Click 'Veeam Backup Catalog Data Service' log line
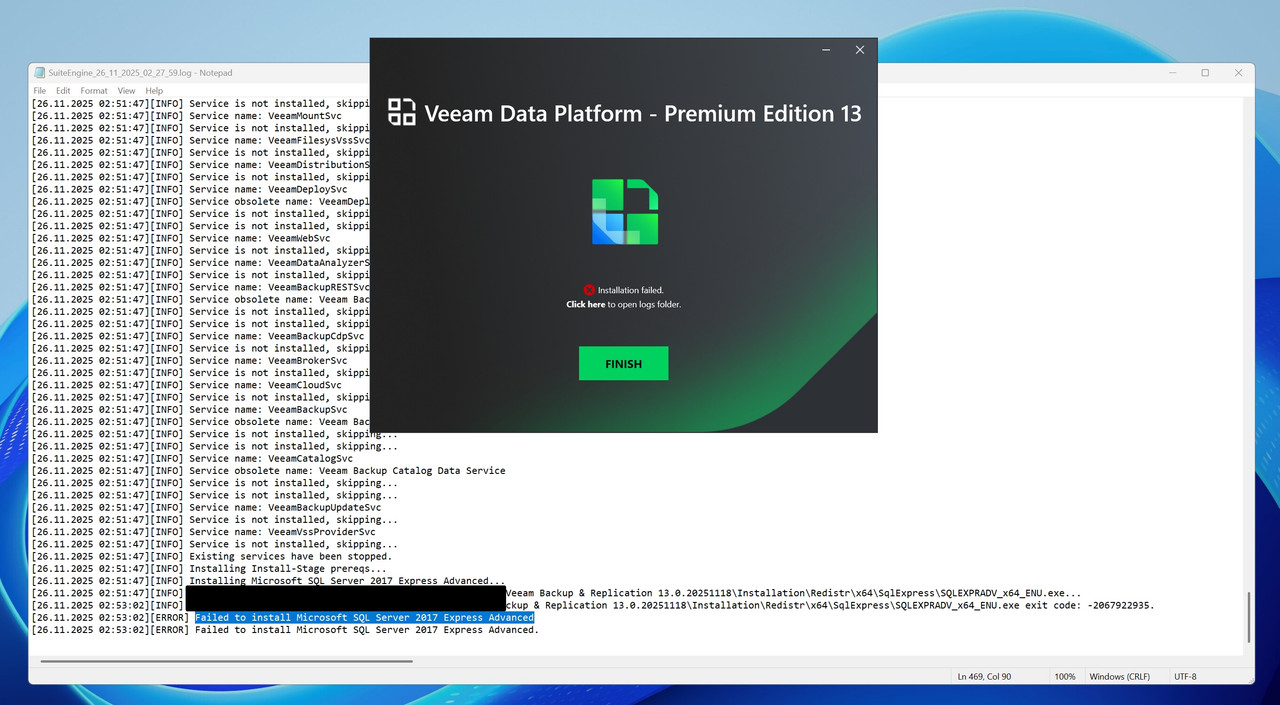 (268, 471)
